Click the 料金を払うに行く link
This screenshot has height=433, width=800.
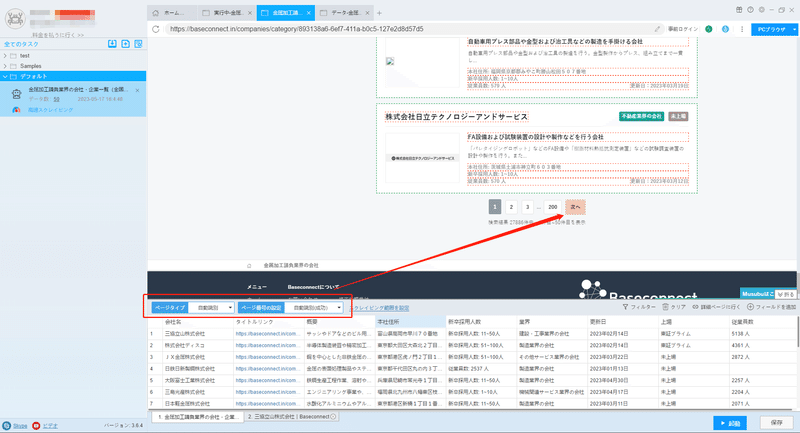tap(58, 35)
